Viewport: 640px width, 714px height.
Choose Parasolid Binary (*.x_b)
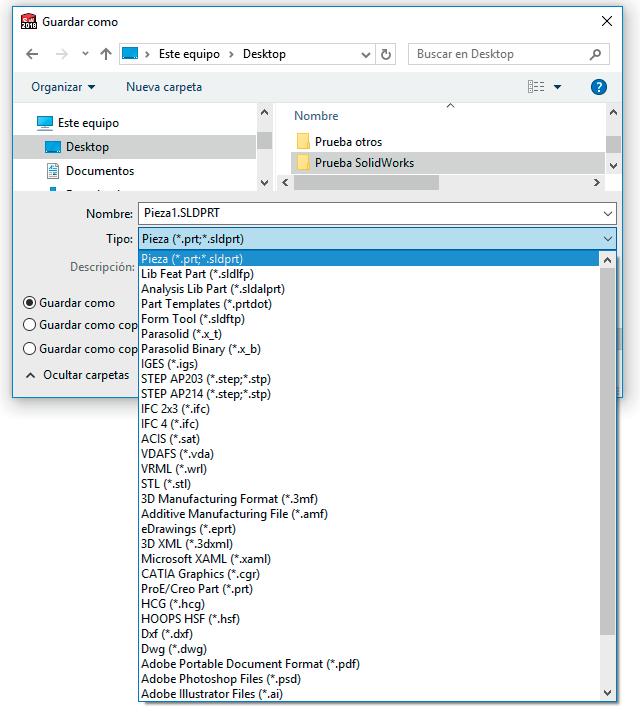pos(369,349)
